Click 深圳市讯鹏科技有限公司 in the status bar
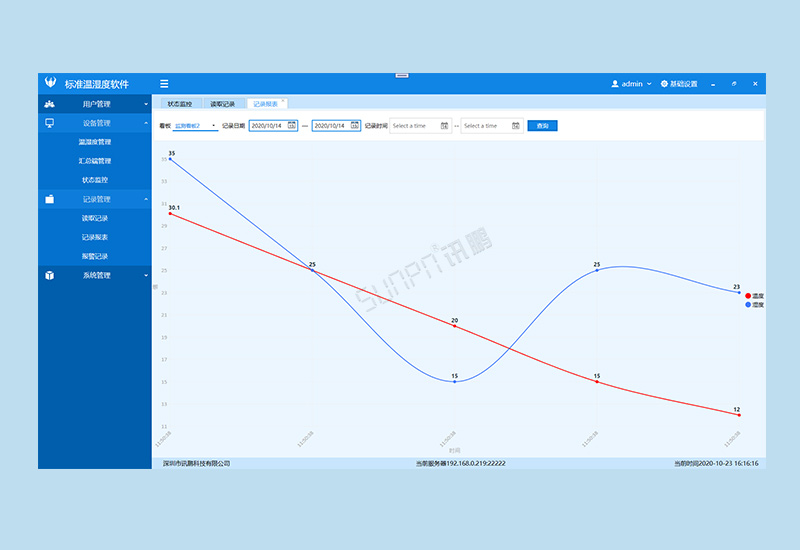The width and height of the screenshot is (800, 550). point(196,463)
